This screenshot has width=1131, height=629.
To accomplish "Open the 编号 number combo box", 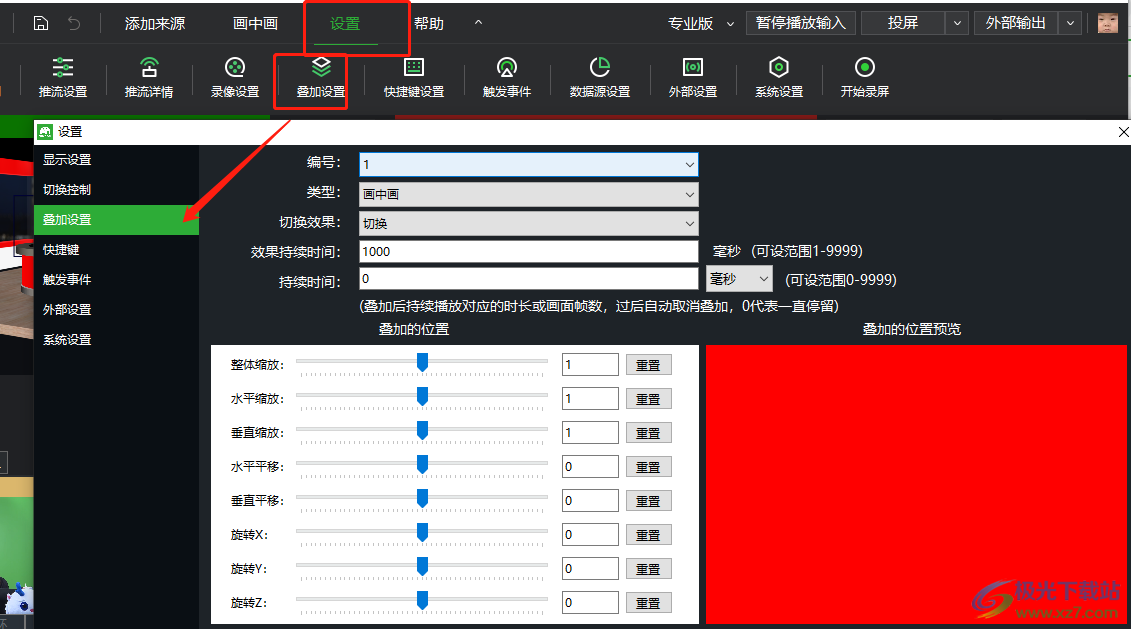I will point(529,164).
